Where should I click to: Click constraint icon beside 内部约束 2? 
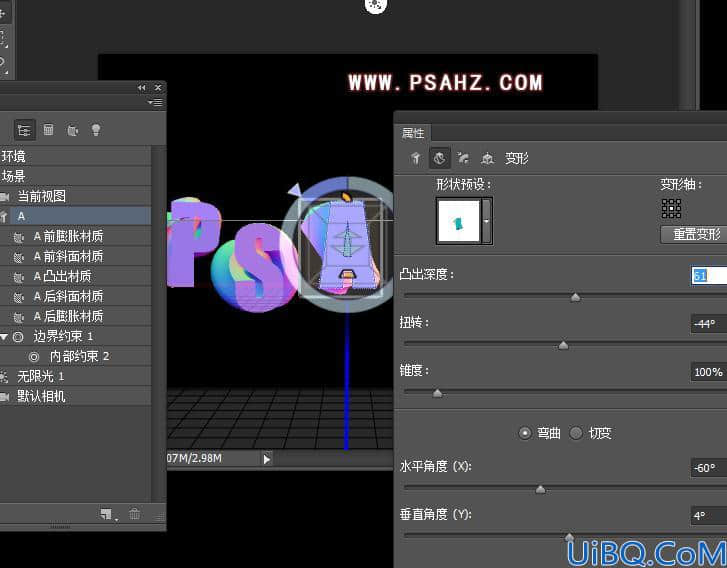pyautogui.click(x=34, y=357)
